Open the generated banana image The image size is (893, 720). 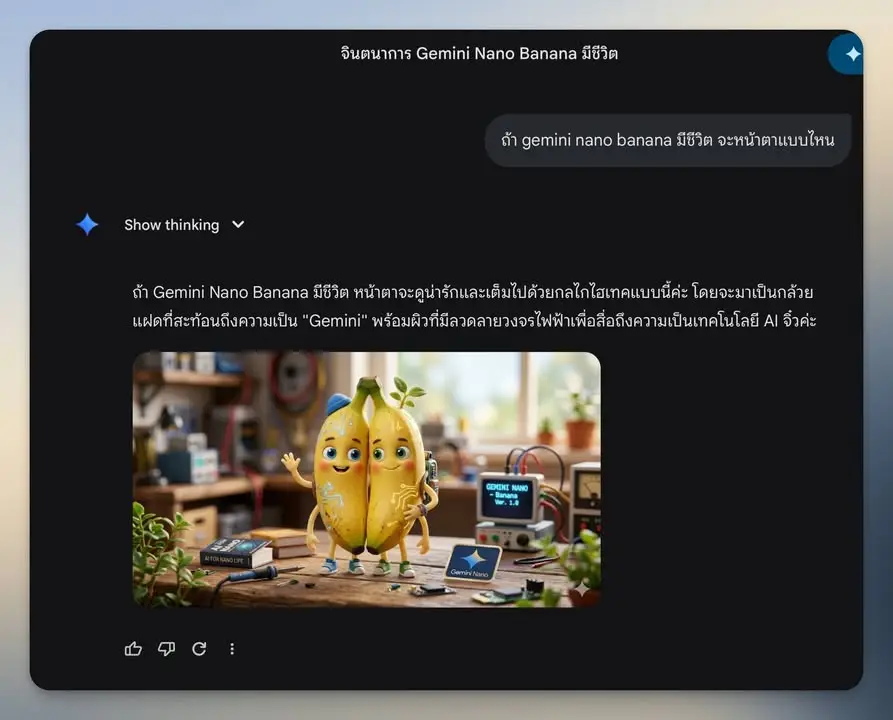367,480
